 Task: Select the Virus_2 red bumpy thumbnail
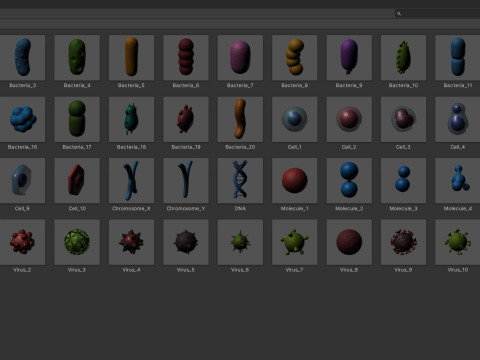pyautogui.click(x=22, y=242)
